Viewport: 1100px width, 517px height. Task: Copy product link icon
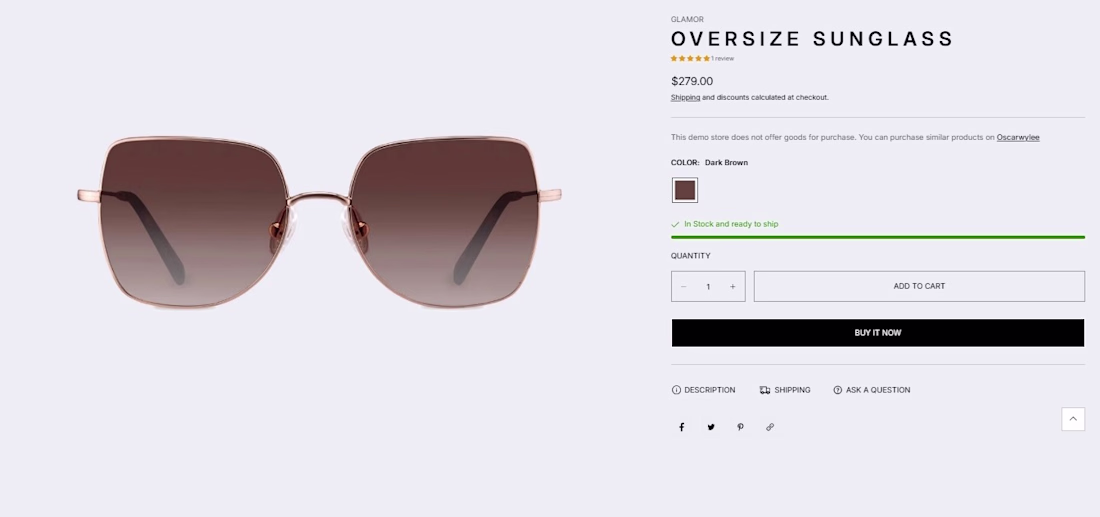[x=770, y=427]
